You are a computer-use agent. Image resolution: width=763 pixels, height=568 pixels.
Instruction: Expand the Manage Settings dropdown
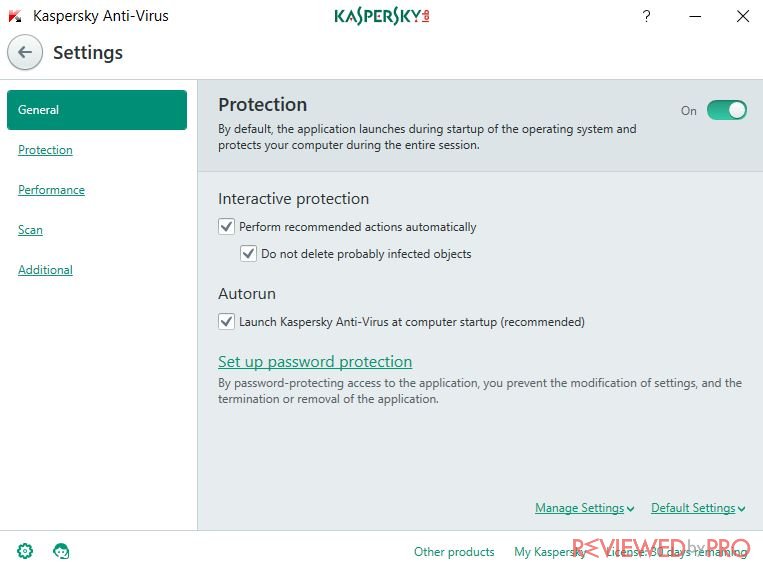tap(584, 508)
